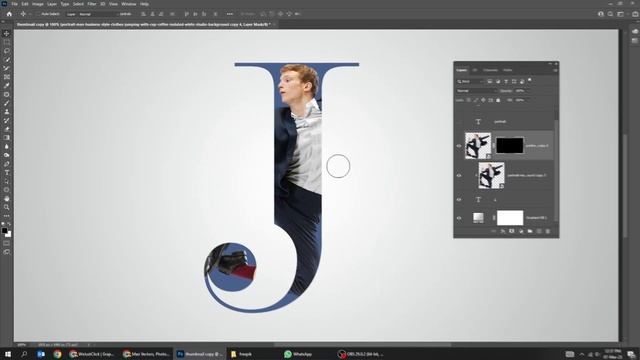The image size is (640, 360).
Task: Open the File menu
Action: pyautogui.click(x=15, y=4)
